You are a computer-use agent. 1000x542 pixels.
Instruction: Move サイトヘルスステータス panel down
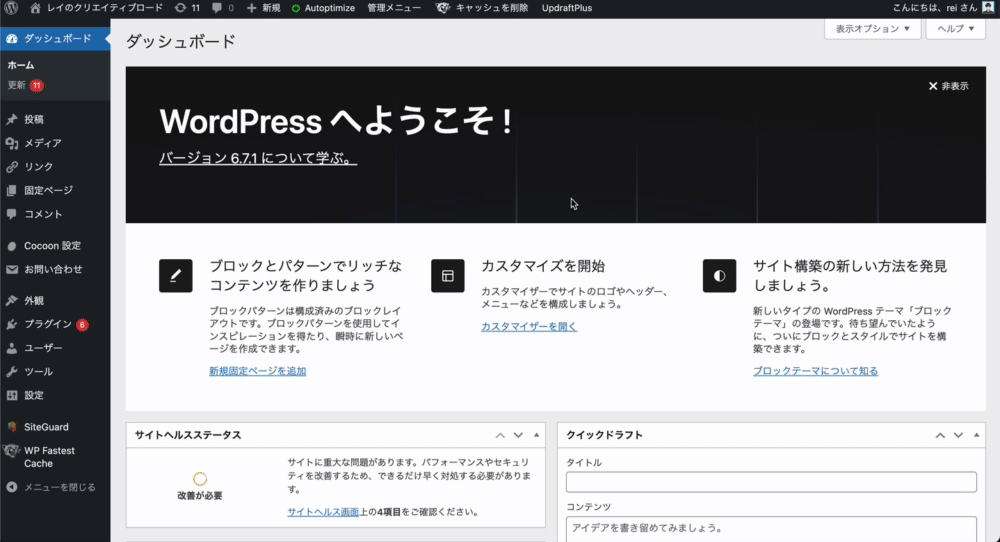tap(518, 435)
